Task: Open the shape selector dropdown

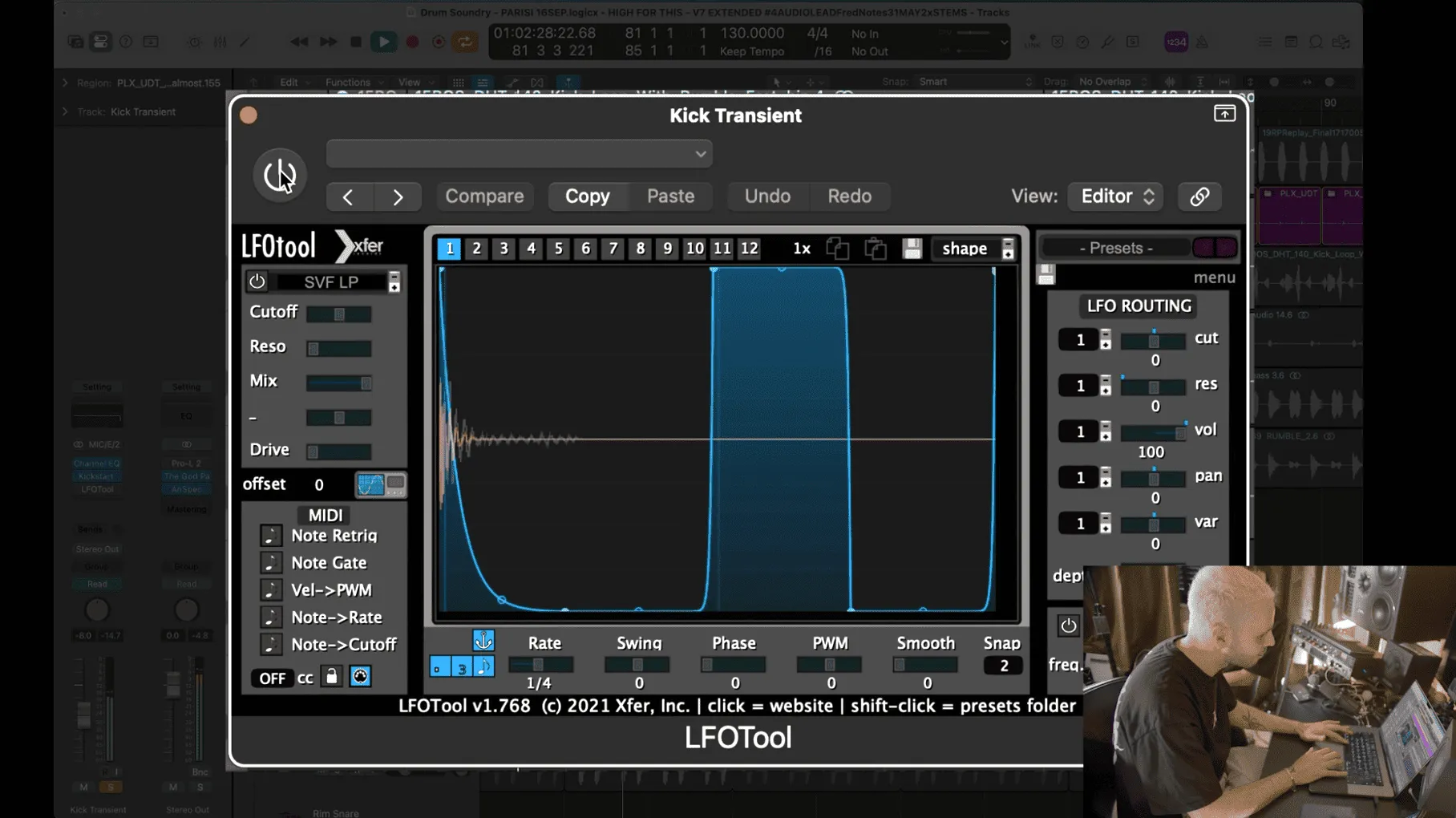Action: 974,249
